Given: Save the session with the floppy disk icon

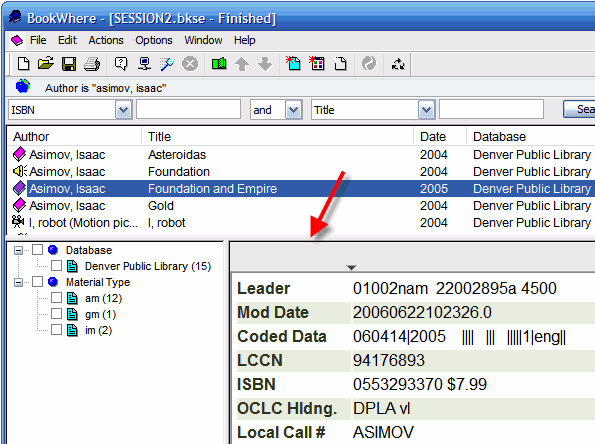Looking at the screenshot, I should pos(69,64).
